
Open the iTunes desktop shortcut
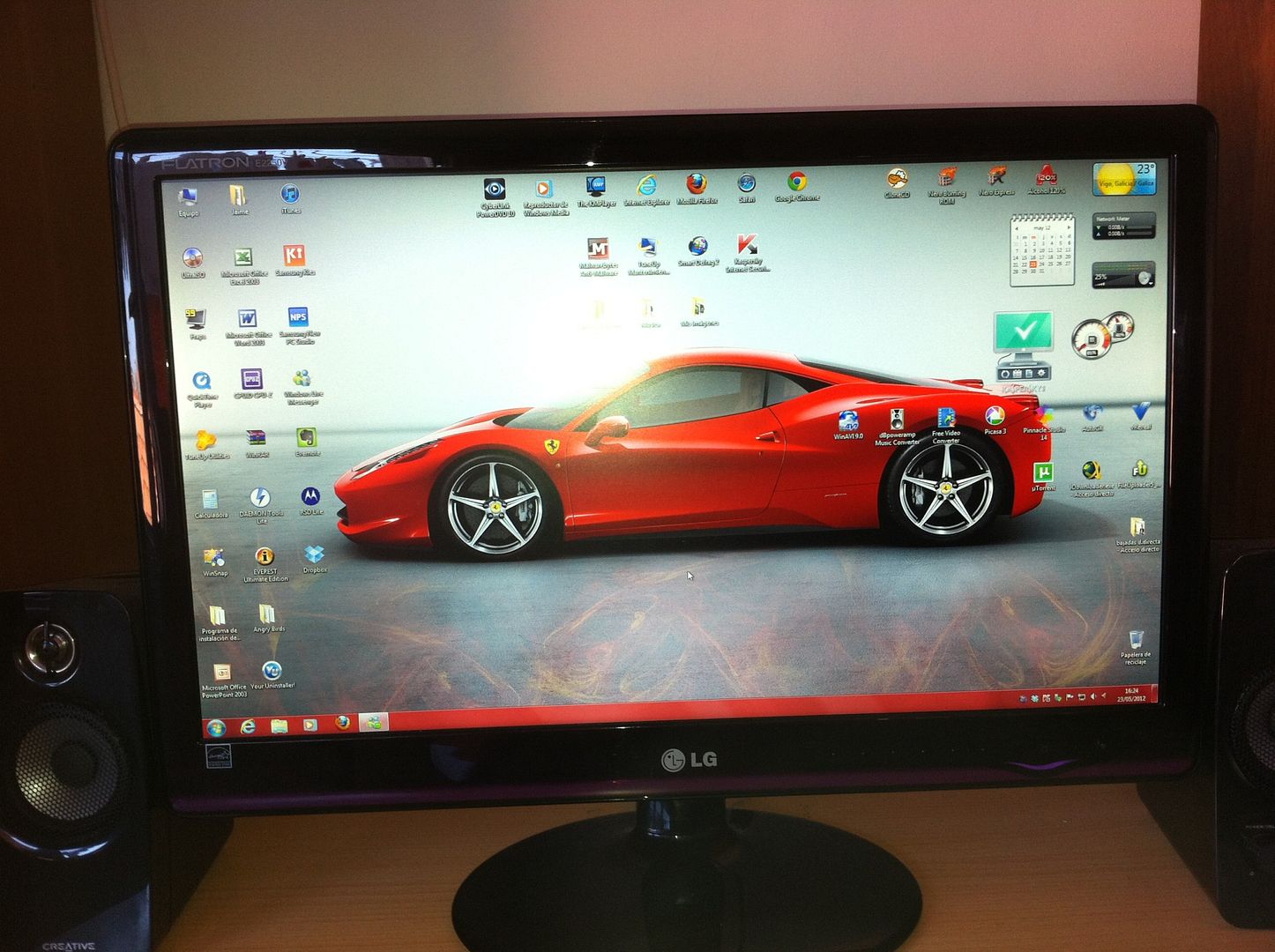coord(290,196)
